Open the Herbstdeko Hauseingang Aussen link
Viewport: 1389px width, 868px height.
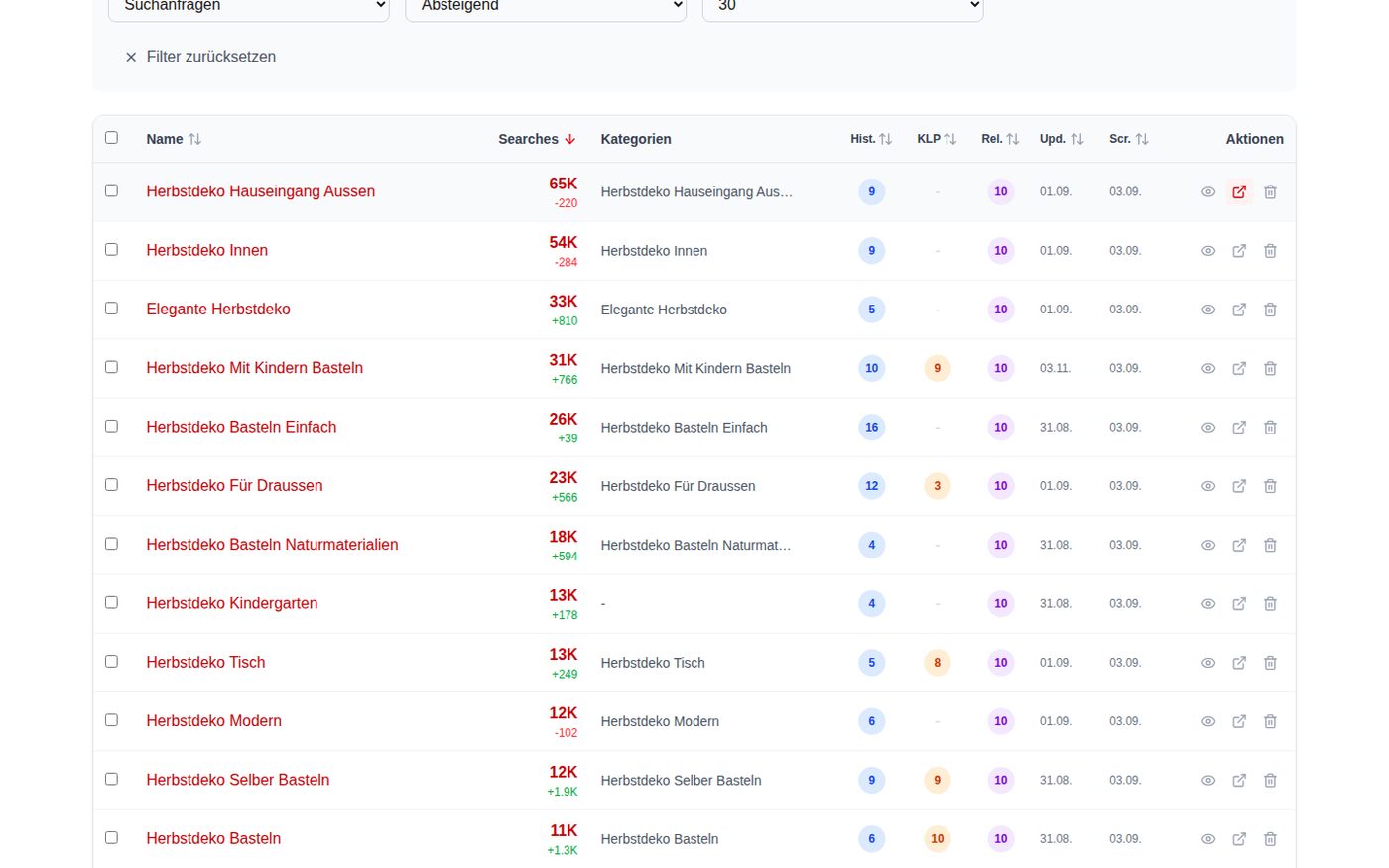tap(260, 191)
